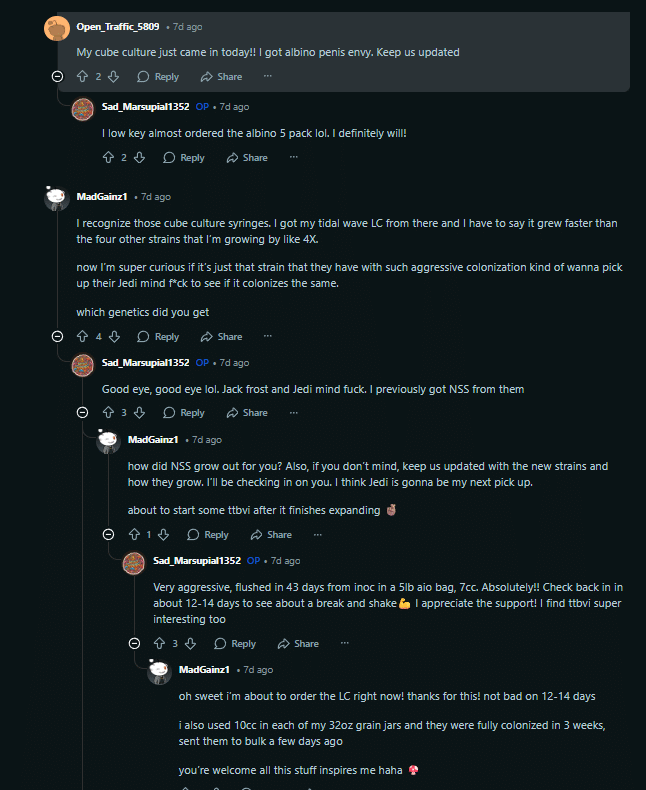
Task: Share Sad_Marsupial1352's albino 5 pack reply
Action: (247, 157)
